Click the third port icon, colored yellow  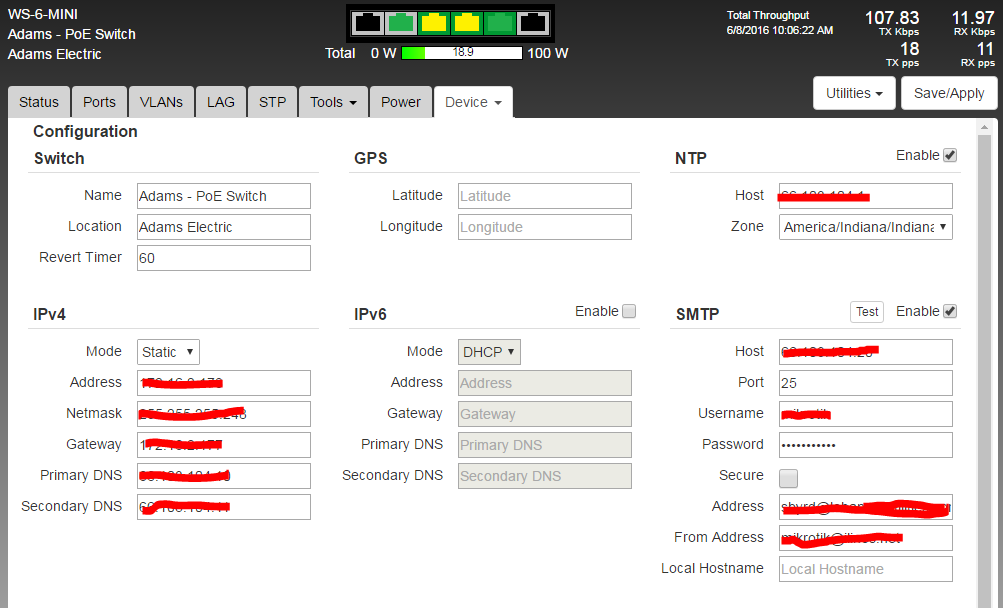[434, 22]
